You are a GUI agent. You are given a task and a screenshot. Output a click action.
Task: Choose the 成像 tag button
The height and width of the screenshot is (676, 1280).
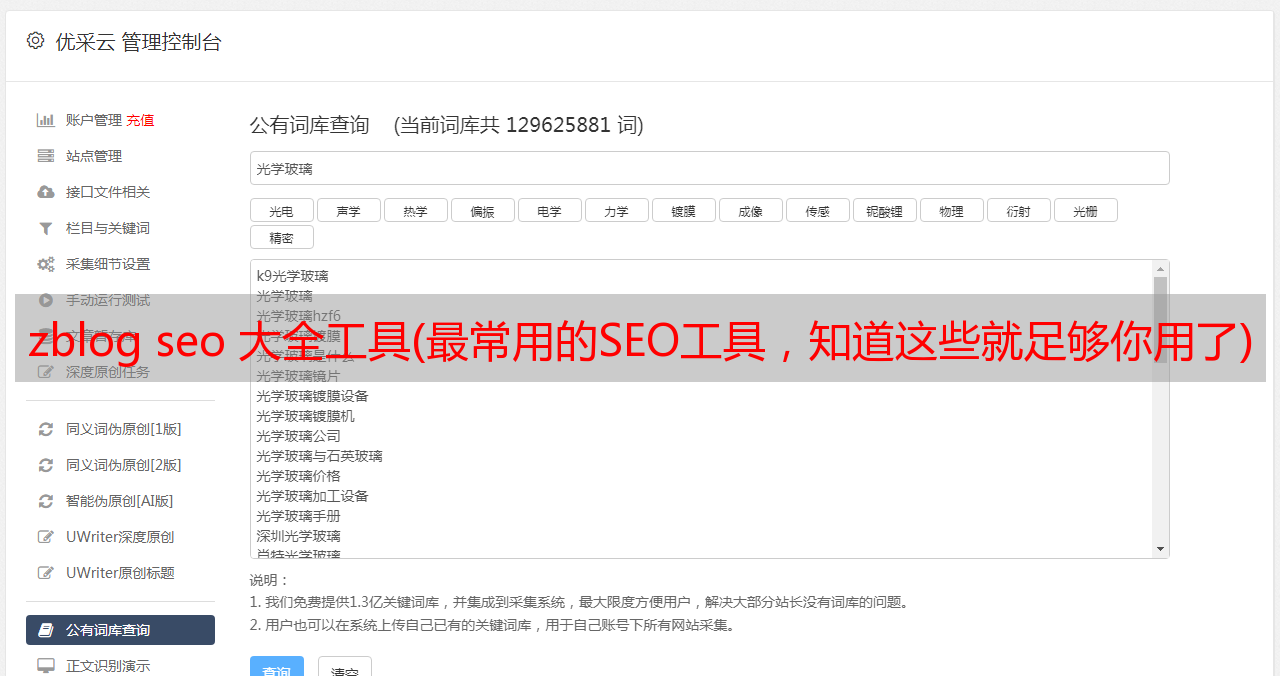[751, 210]
